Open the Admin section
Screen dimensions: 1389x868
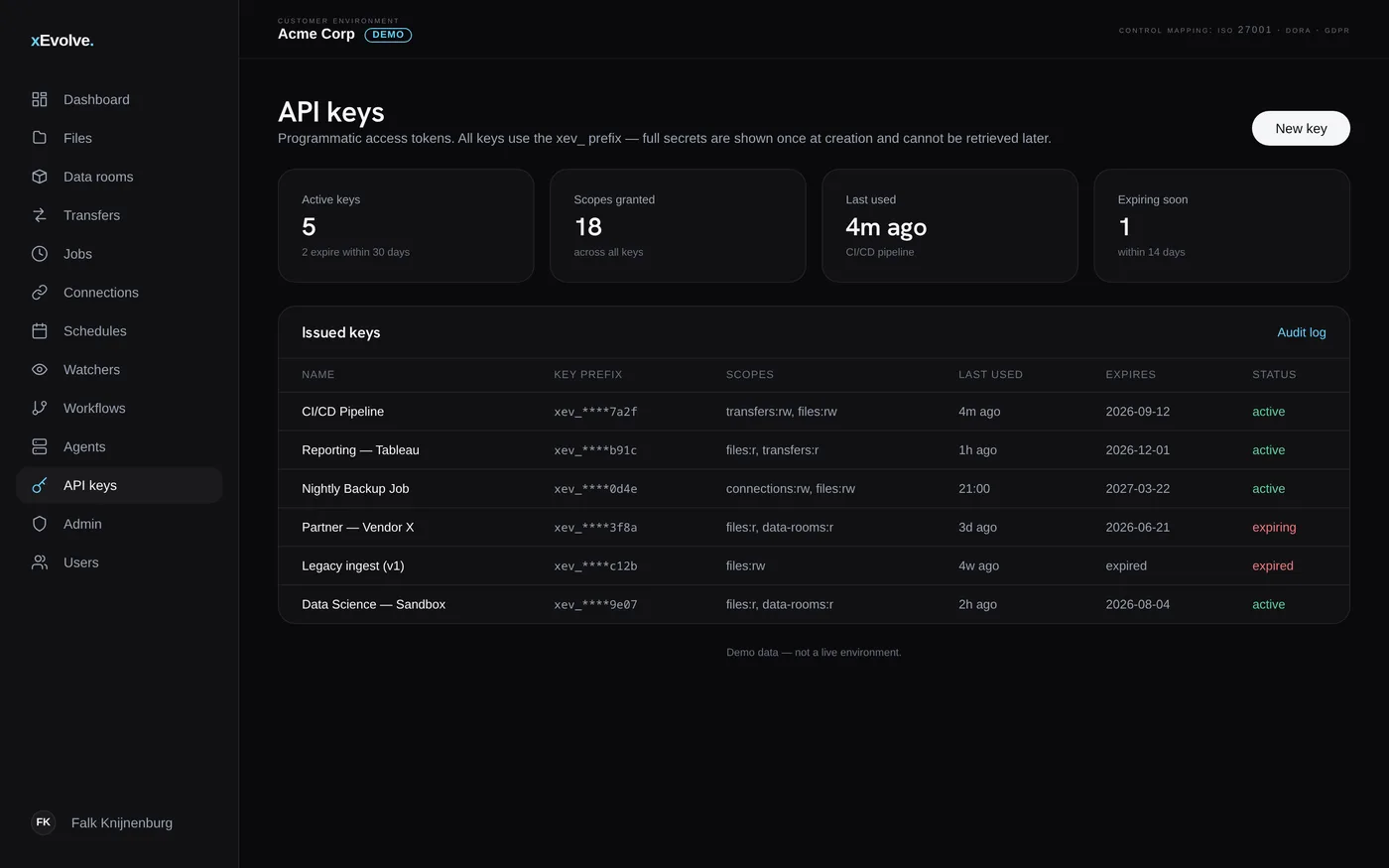(x=119, y=524)
